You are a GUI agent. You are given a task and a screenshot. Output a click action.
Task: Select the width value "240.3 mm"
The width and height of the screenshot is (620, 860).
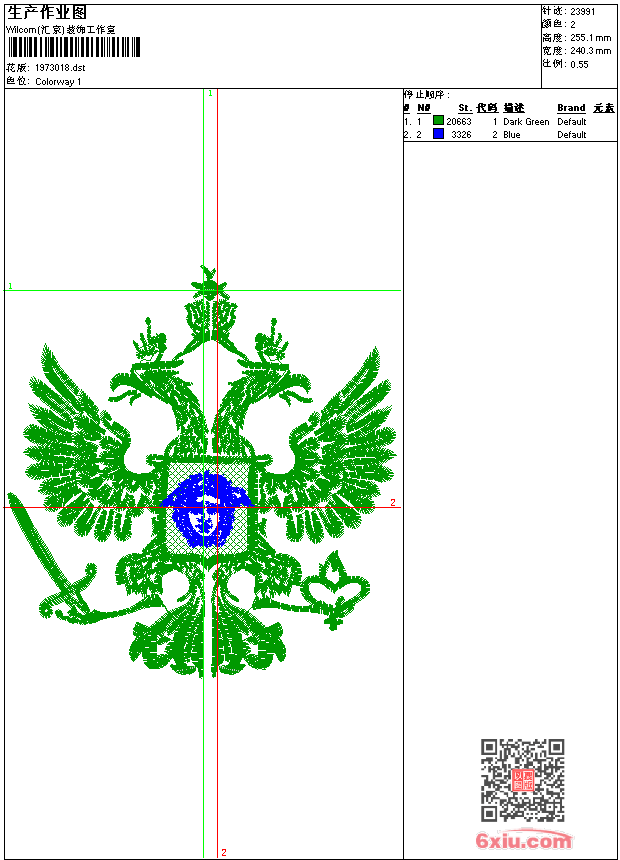click(x=590, y=51)
